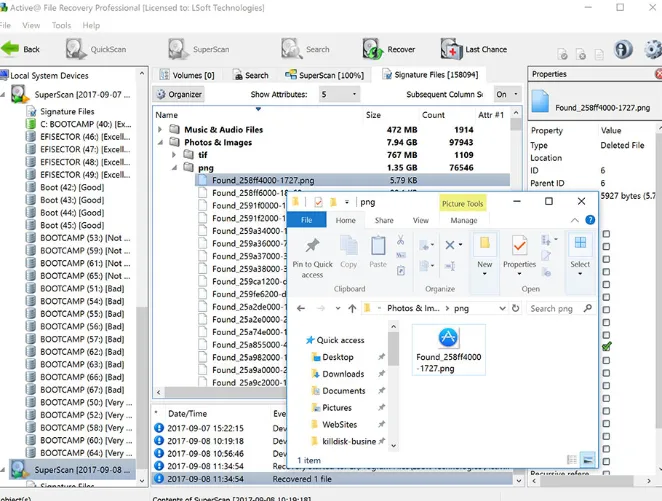Open the Explorer File tab

(307, 220)
